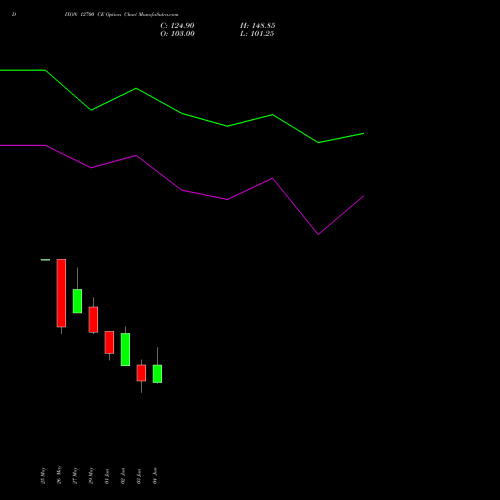
Task: Select the 26 May date label
Action: (59, 475)
